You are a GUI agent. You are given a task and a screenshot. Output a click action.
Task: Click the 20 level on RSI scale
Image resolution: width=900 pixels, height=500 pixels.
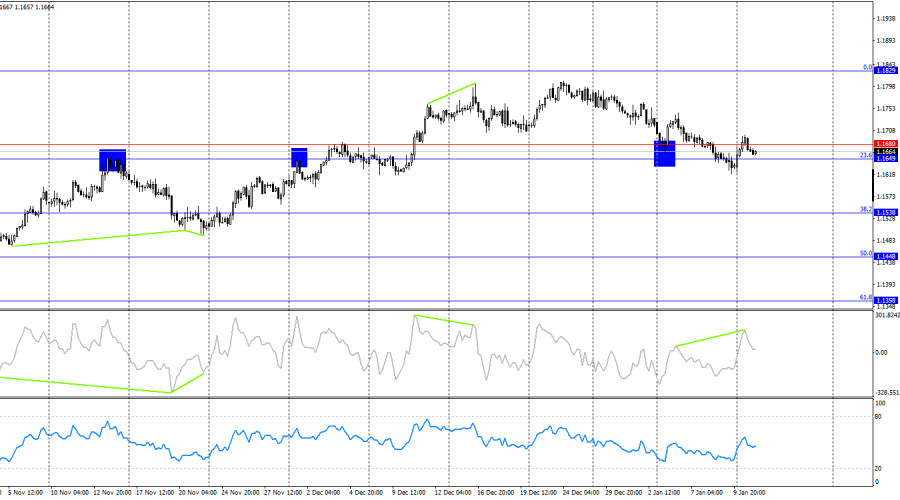pos(878,469)
